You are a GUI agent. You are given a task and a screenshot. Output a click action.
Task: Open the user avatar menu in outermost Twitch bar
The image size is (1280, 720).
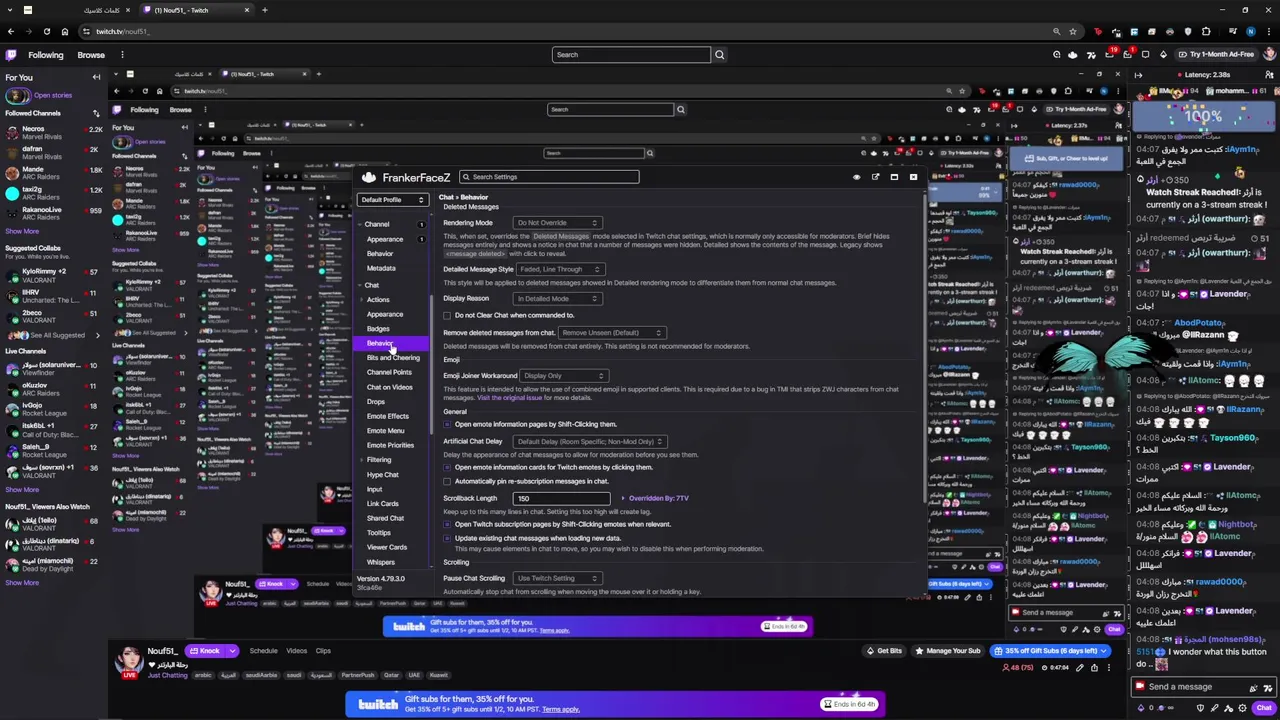1268,55
